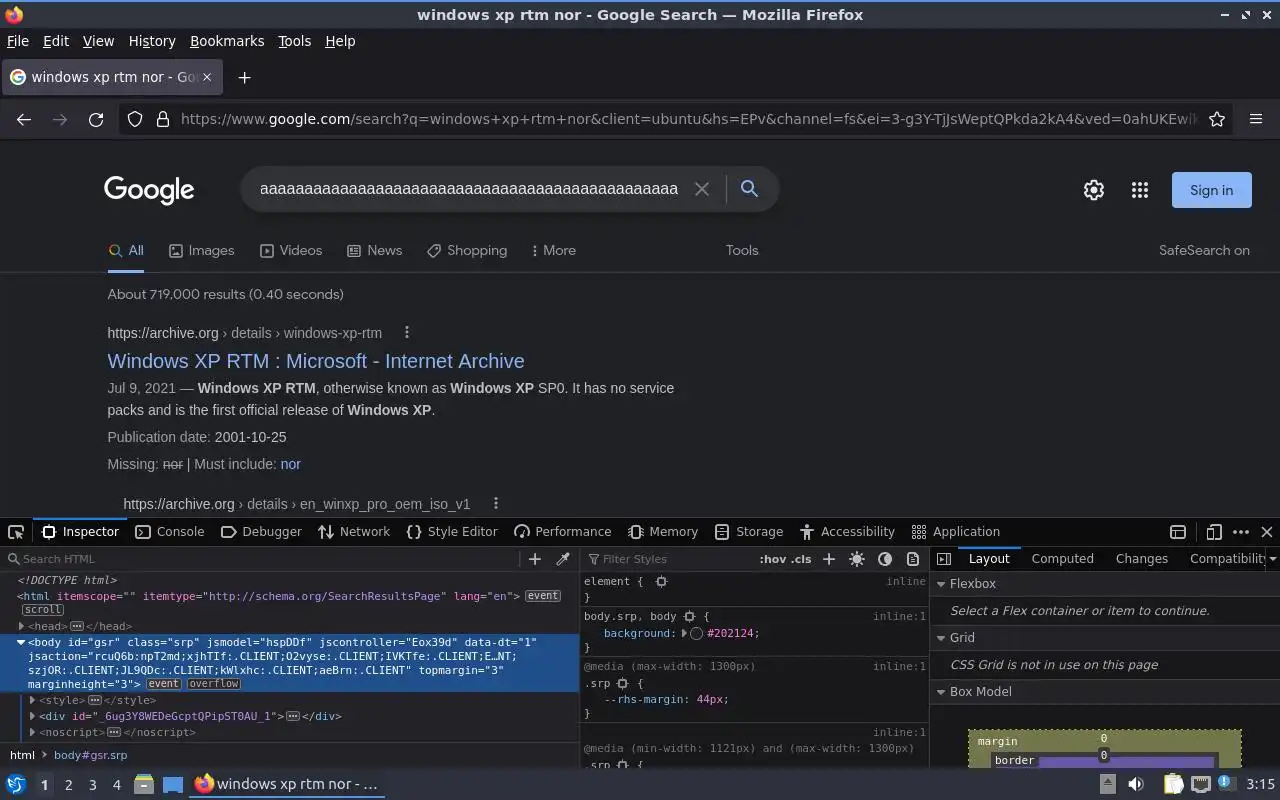Activate the element picker tool
This screenshot has width=1280, height=800.
click(x=16, y=532)
